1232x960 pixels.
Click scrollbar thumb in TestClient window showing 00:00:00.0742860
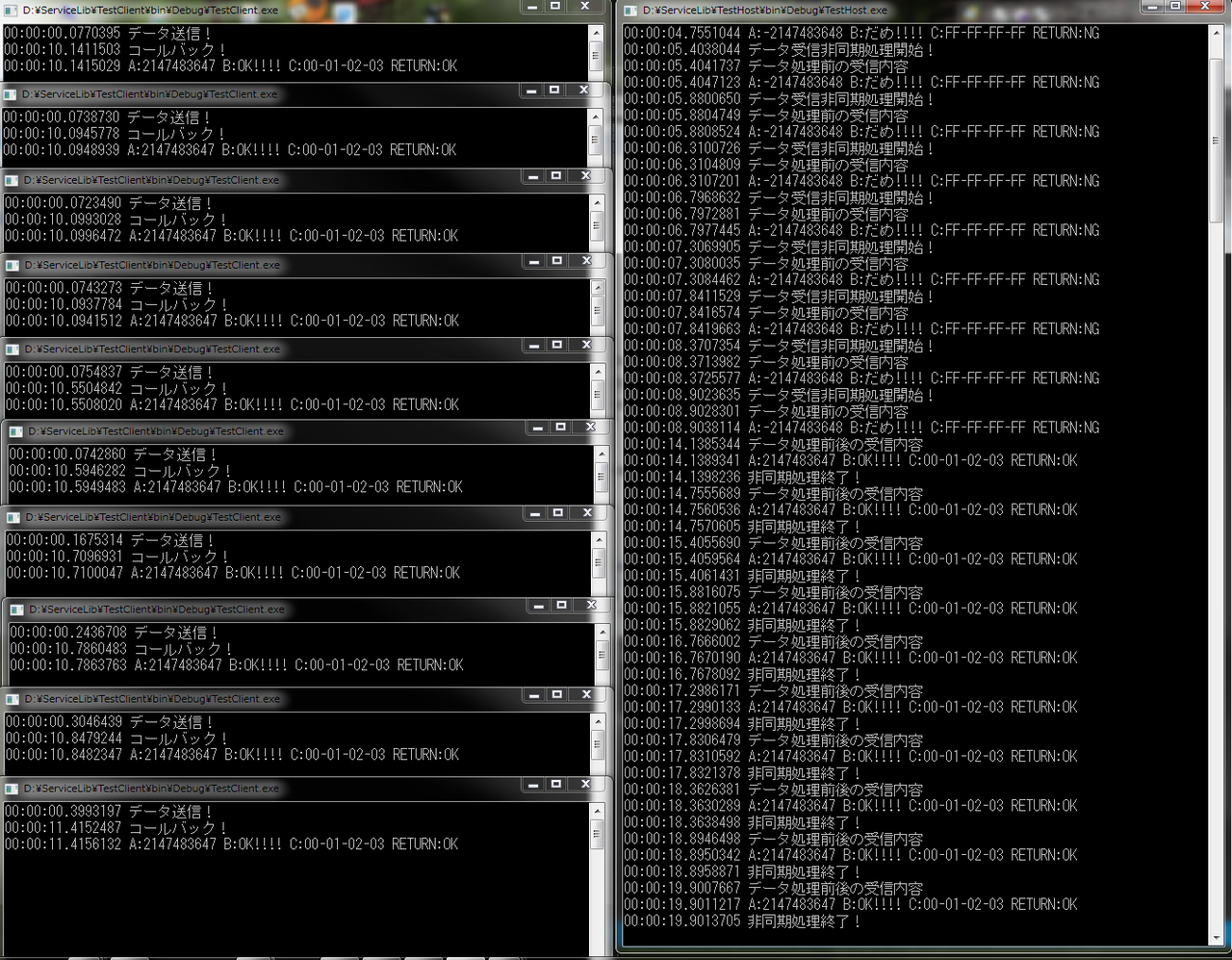[x=601, y=477]
